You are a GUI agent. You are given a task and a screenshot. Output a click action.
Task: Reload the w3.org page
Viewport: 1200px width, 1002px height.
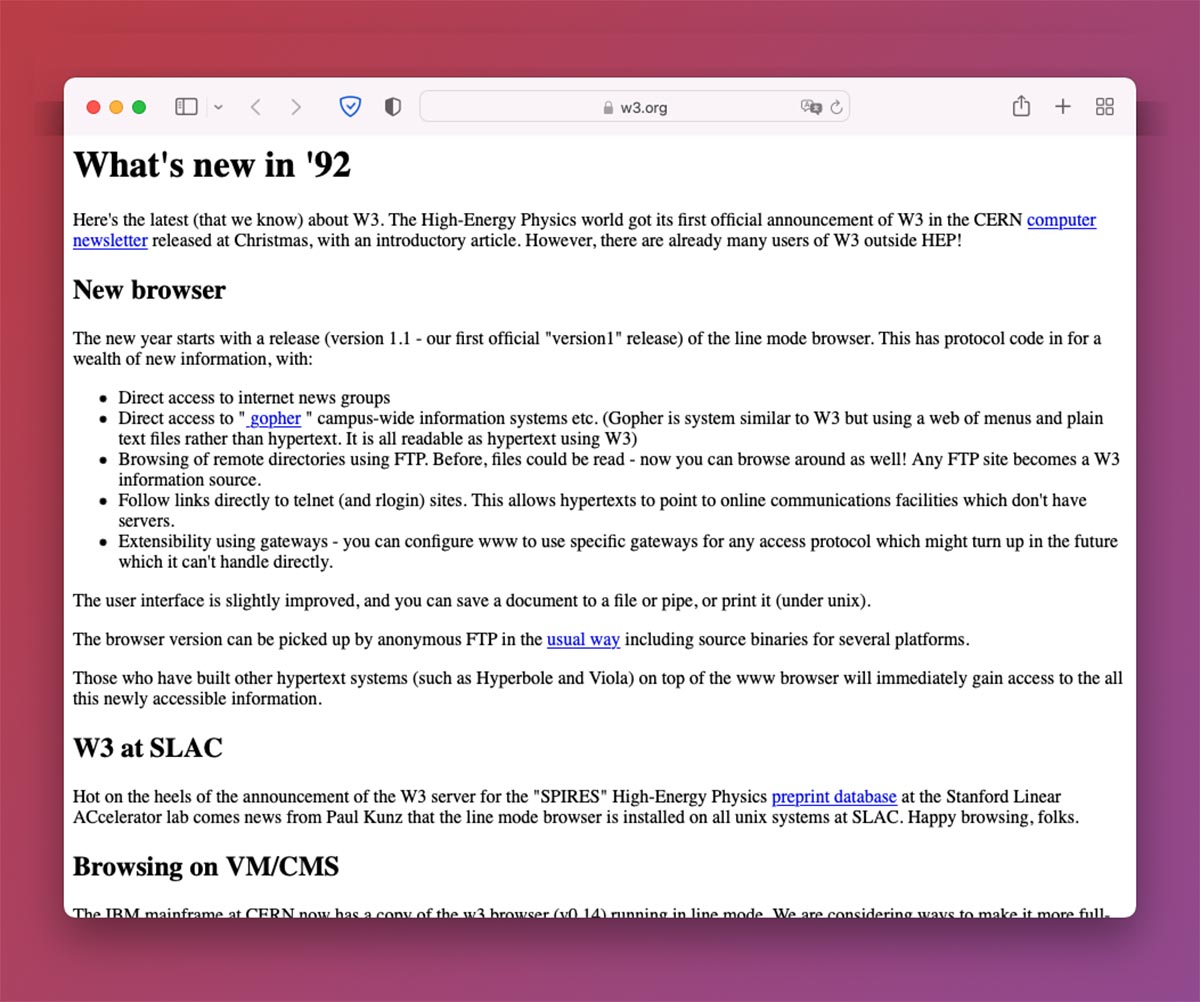coord(837,107)
